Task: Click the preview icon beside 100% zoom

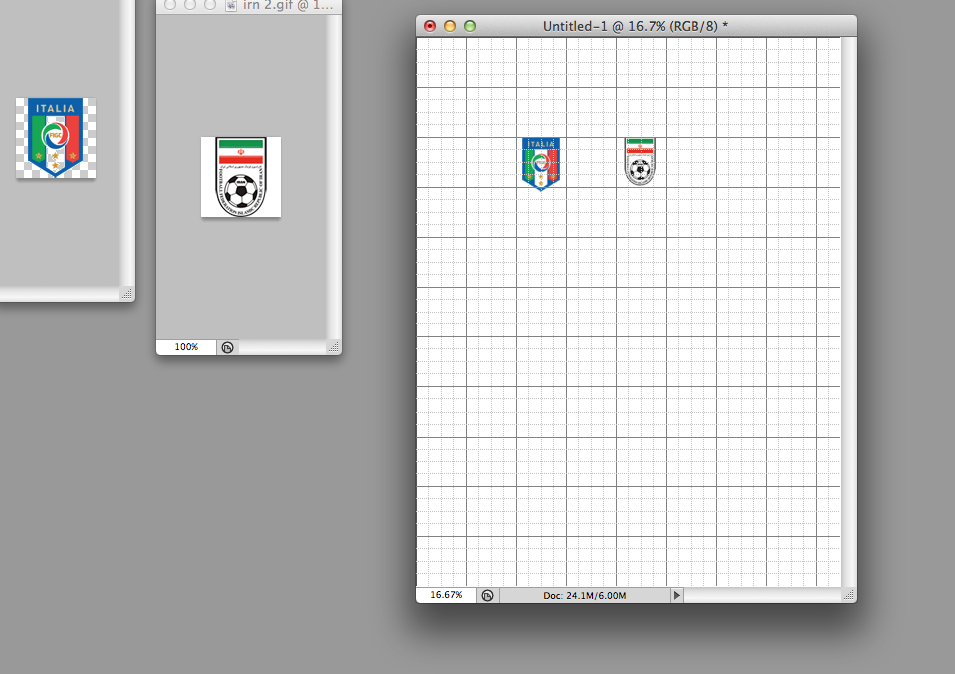Action: click(x=227, y=348)
